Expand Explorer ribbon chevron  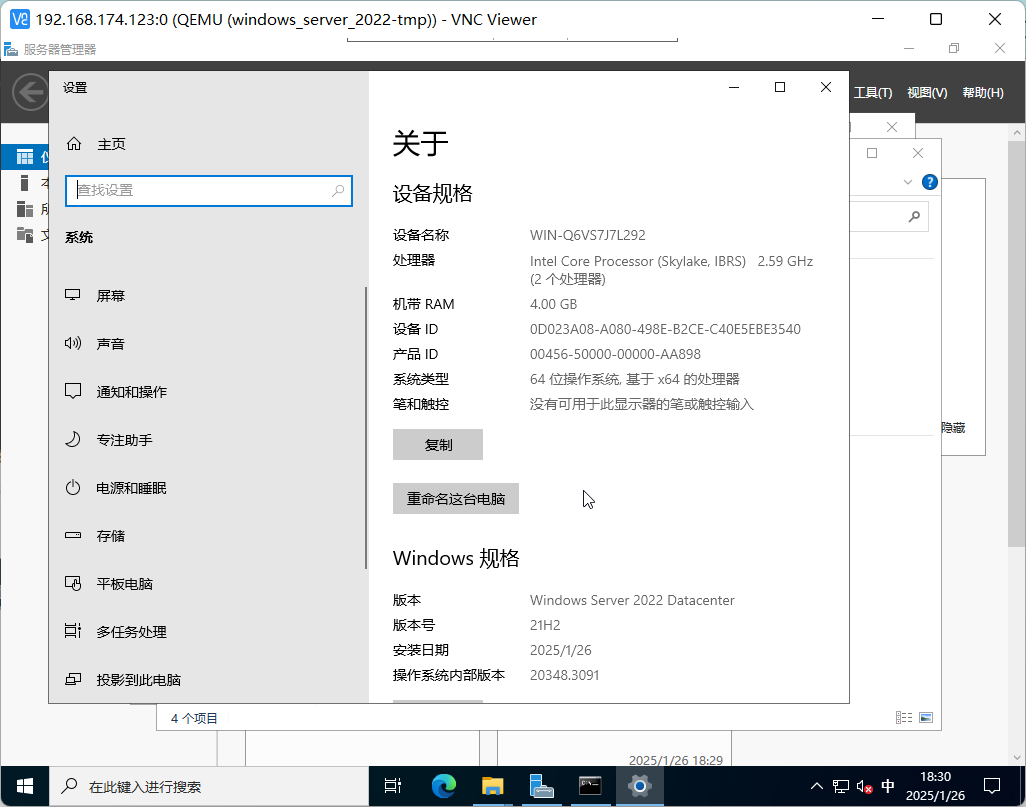[x=908, y=182]
